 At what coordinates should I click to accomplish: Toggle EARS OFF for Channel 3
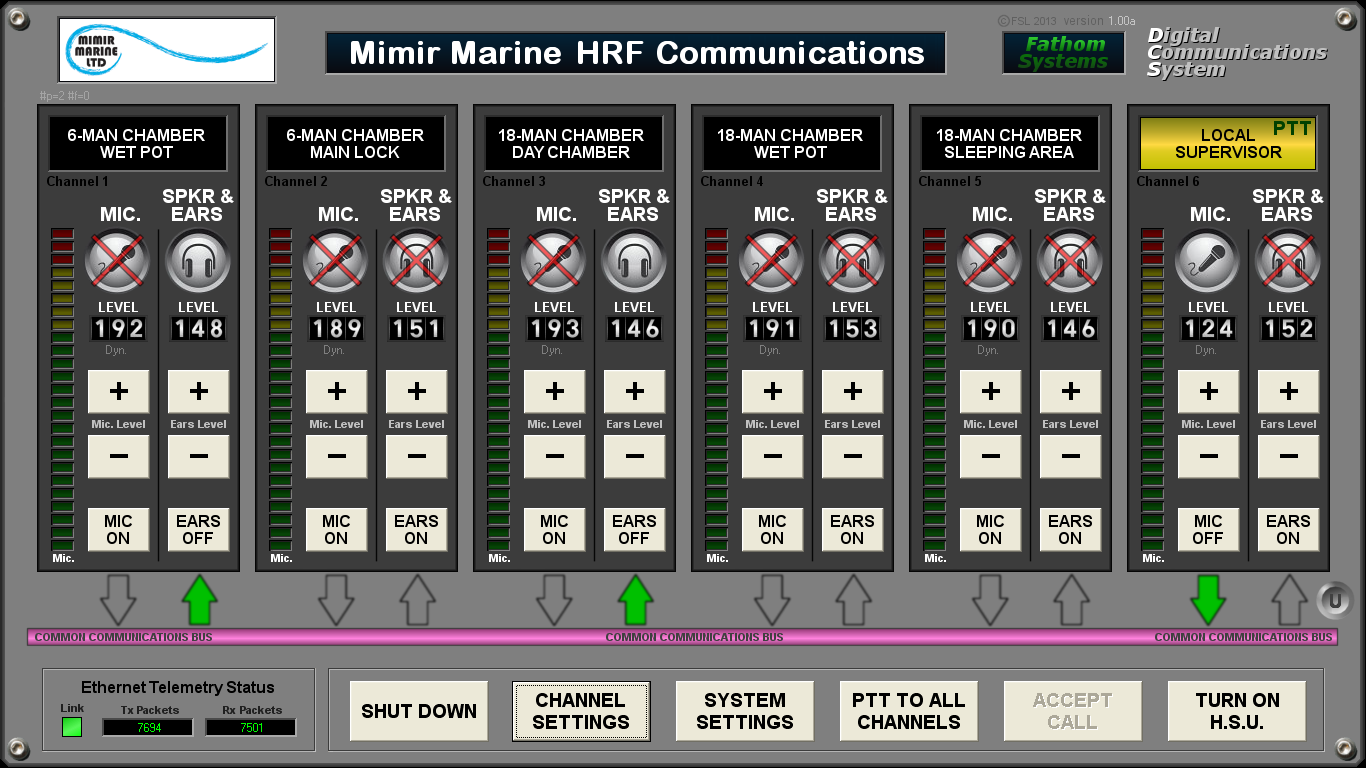coord(634,530)
